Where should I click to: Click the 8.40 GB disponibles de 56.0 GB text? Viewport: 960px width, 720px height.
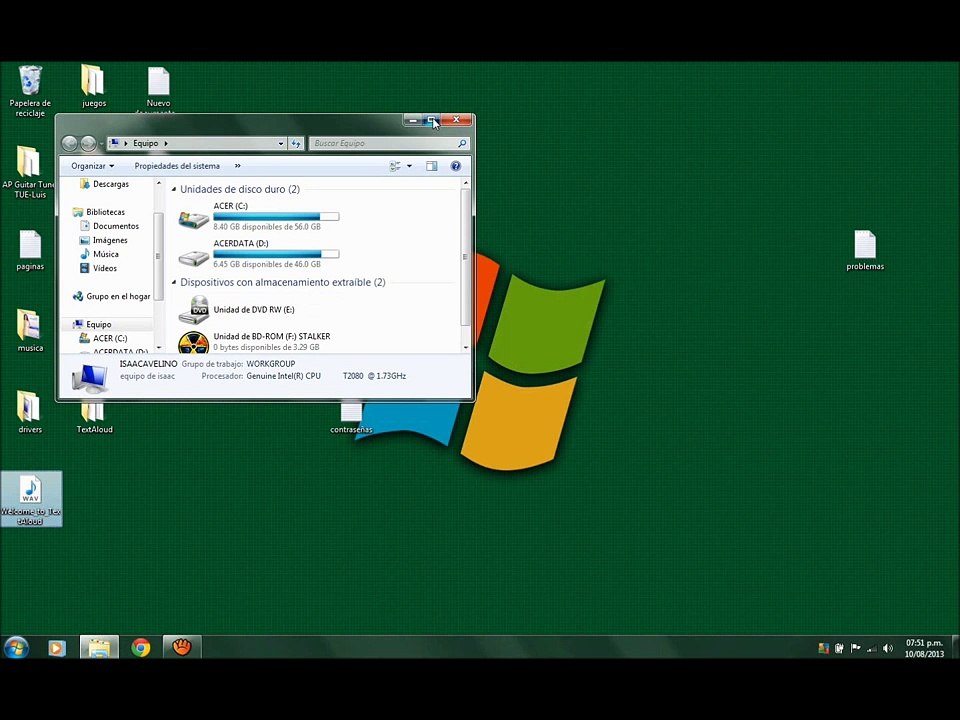pos(267,227)
